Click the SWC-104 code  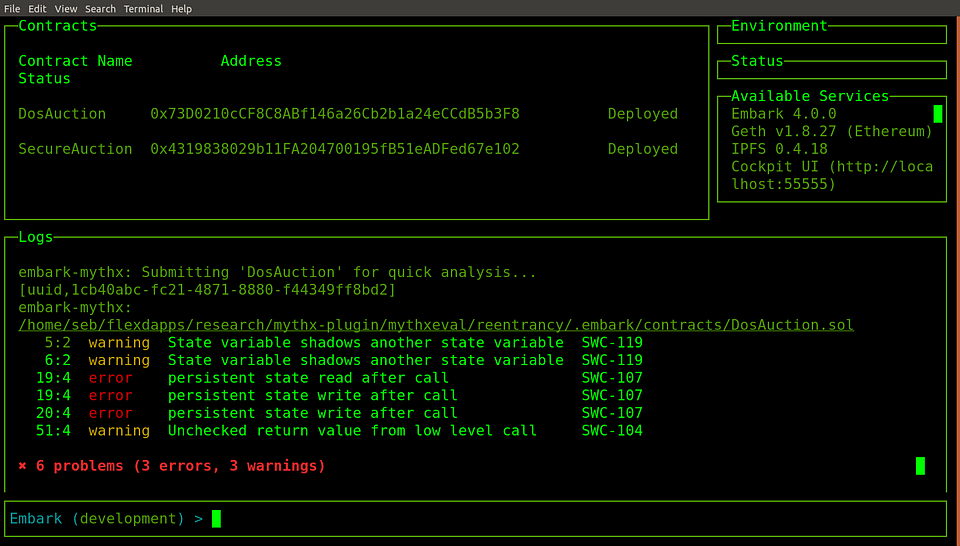point(612,431)
